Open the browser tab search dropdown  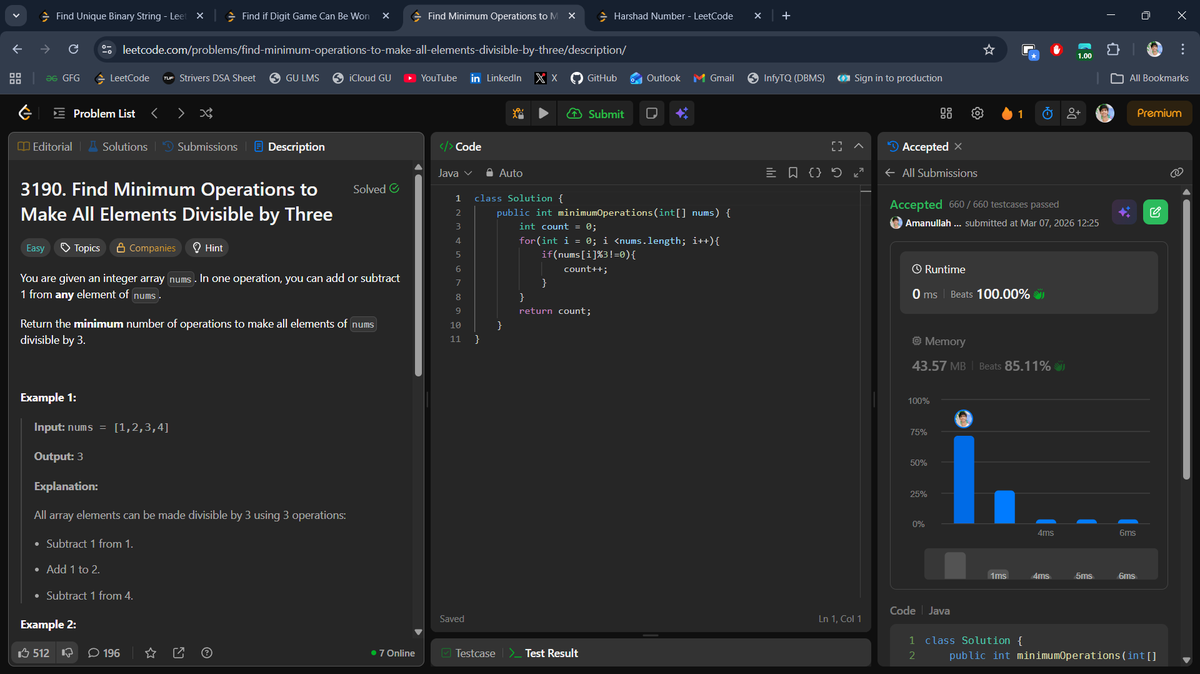pos(16,16)
